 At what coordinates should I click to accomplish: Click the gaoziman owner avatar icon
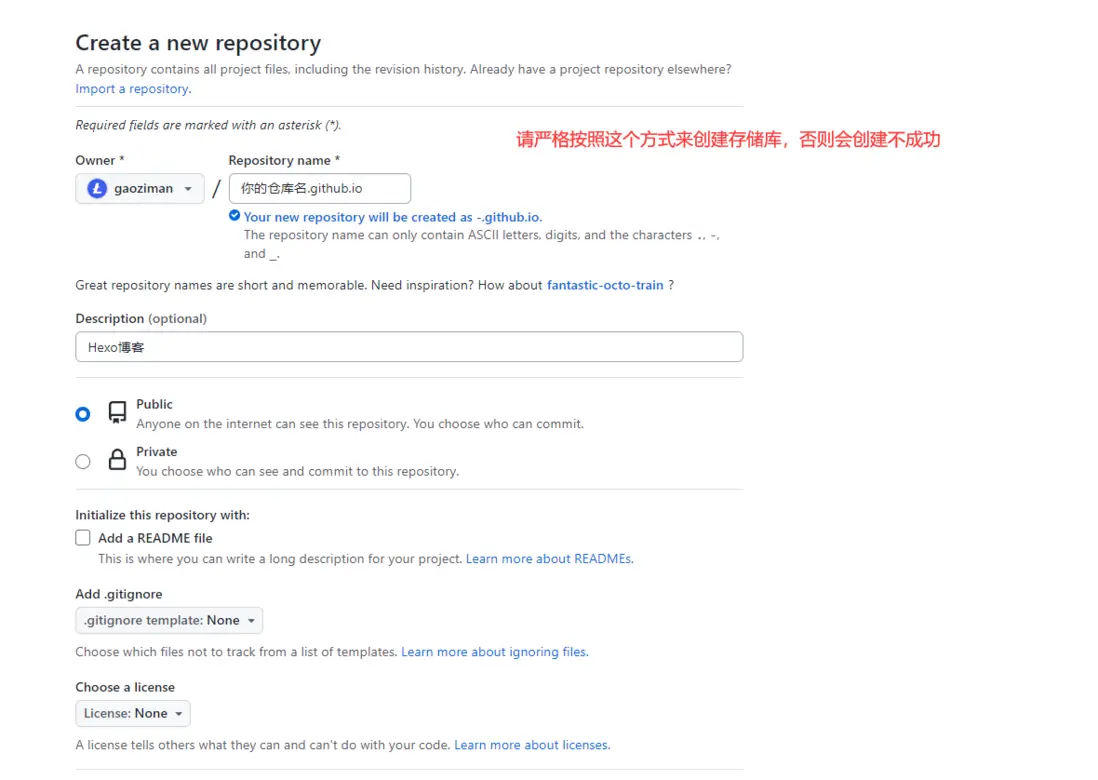97,188
